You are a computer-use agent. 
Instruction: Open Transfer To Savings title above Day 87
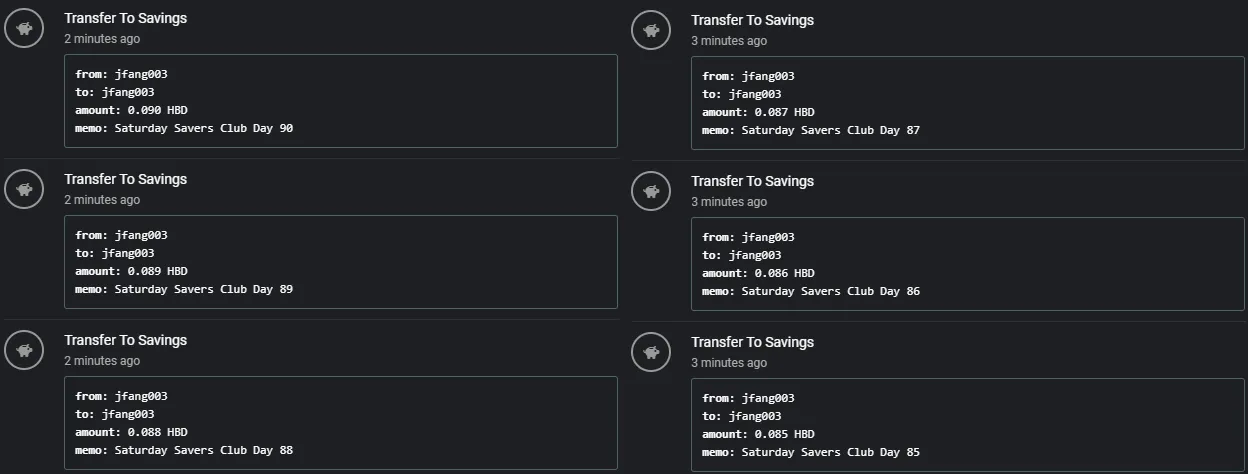point(752,20)
